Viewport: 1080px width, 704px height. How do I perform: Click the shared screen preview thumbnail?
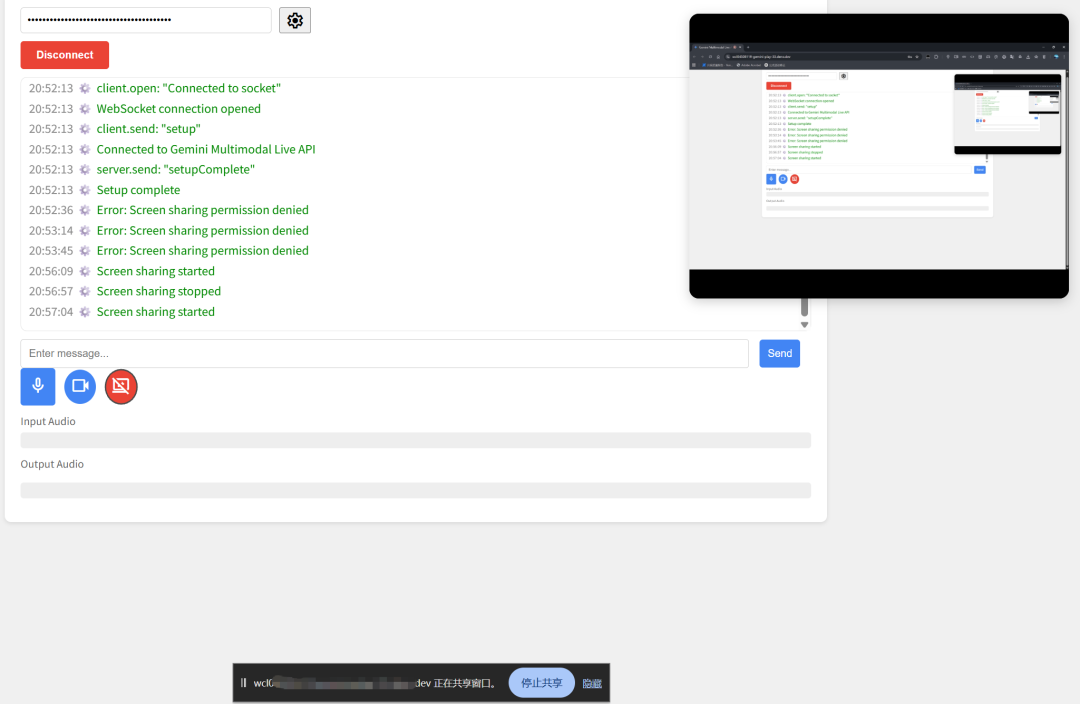coord(878,156)
